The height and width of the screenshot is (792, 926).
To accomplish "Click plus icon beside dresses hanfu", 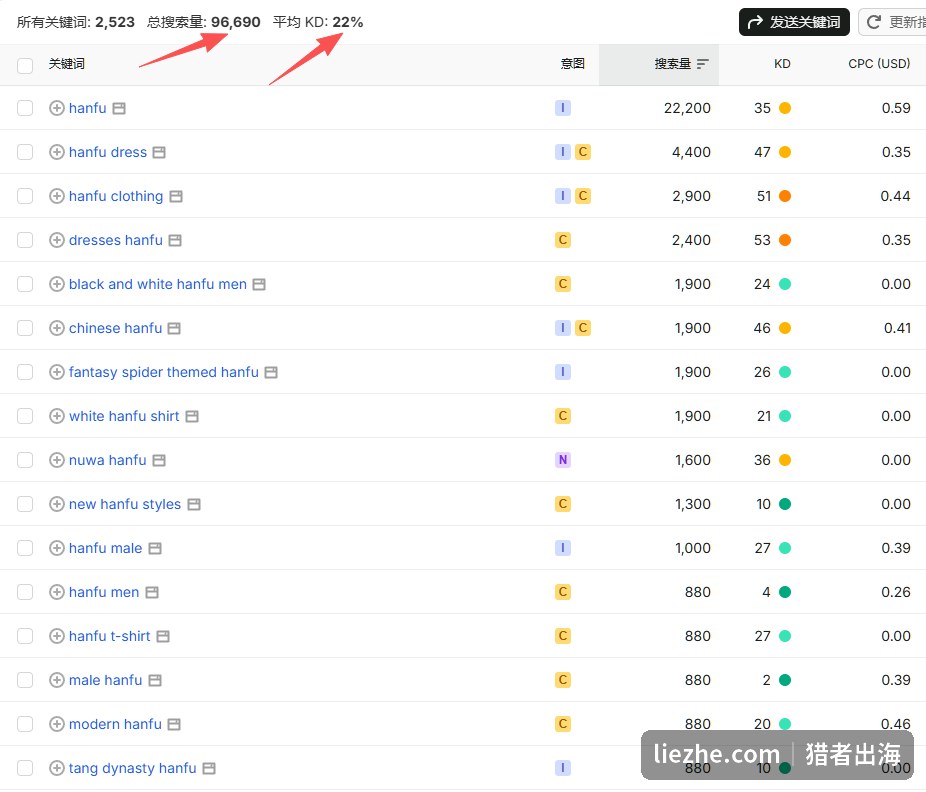I will [x=57, y=240].
